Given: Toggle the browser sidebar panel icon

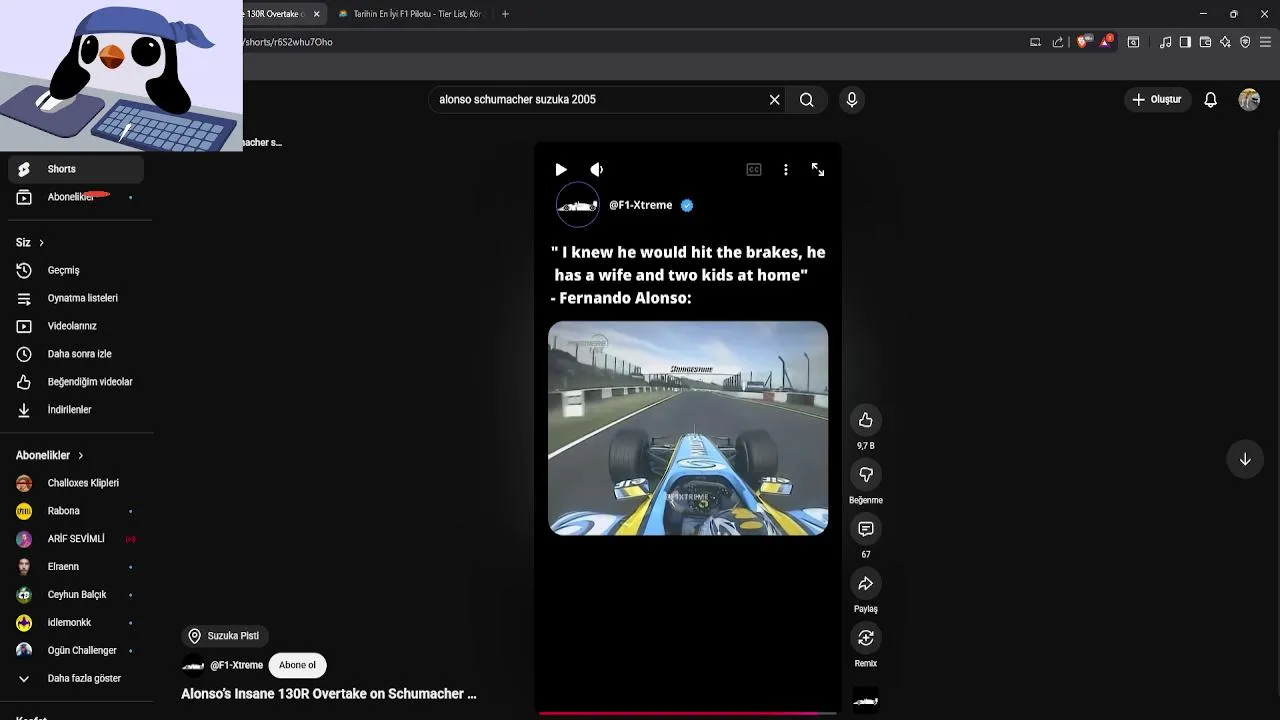Looking at the screenshot, I should [x=1185, y=42].
